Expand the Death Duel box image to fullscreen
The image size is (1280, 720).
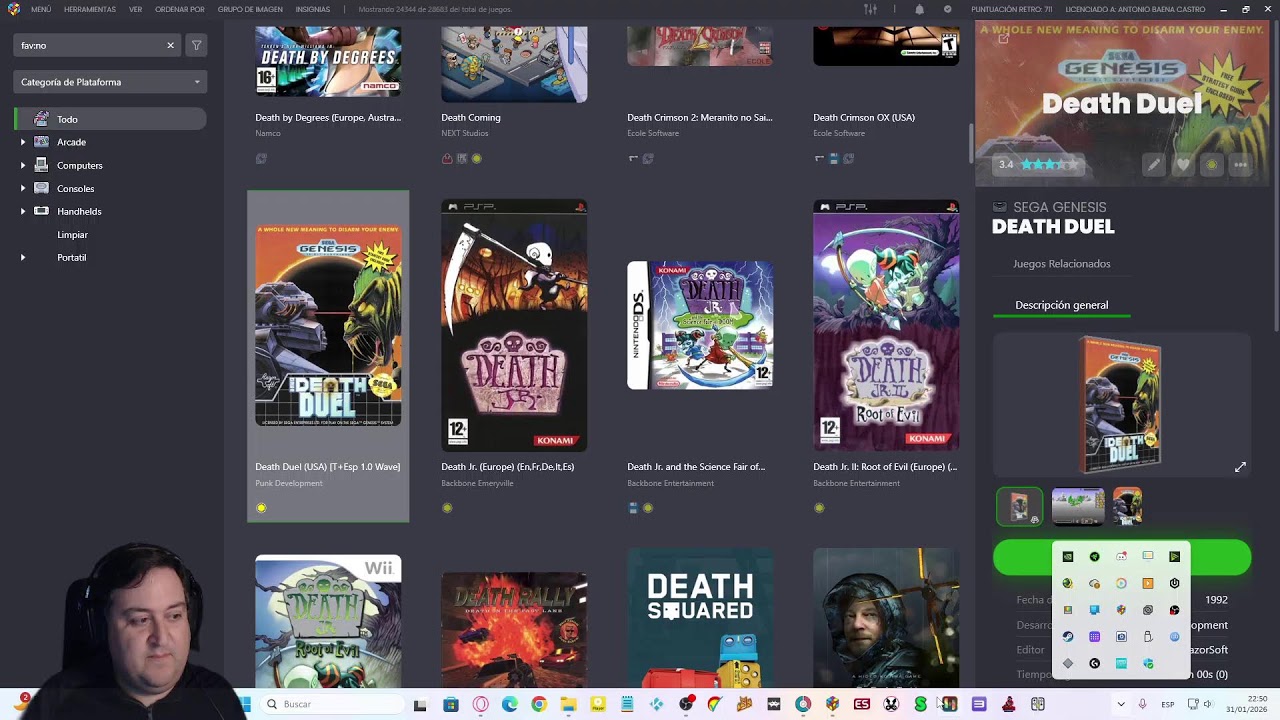[x=1240, y=467]
